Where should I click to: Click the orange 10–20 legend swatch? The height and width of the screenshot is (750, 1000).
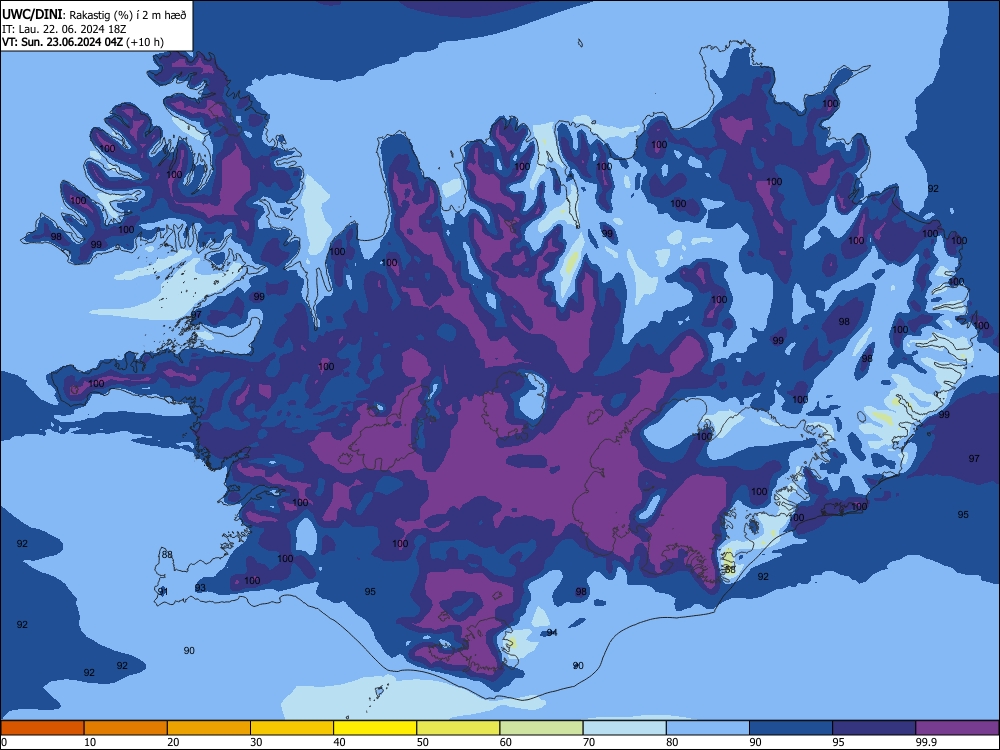pos(126,728)
